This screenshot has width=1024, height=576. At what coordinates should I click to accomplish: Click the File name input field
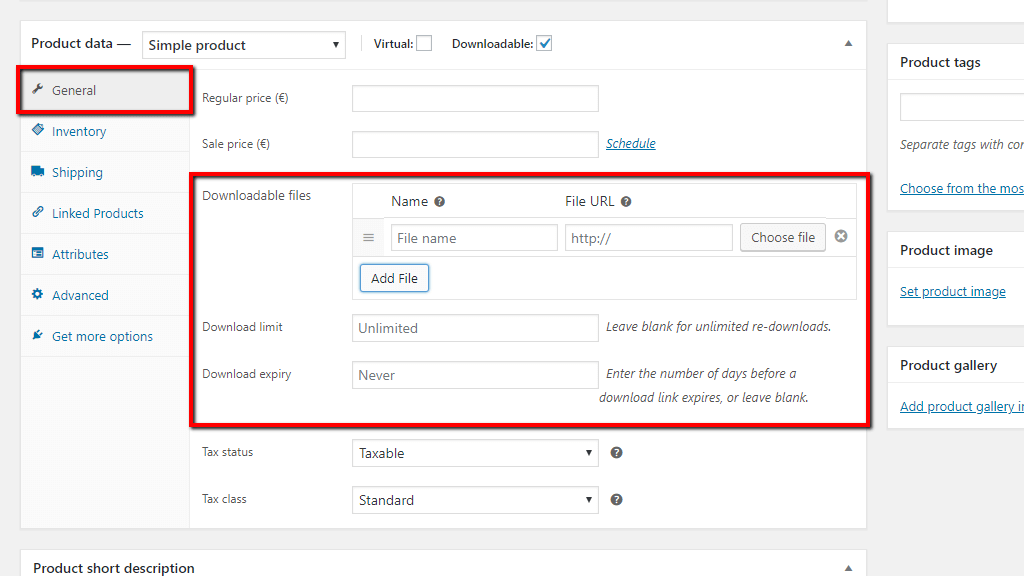coord(474,238)
